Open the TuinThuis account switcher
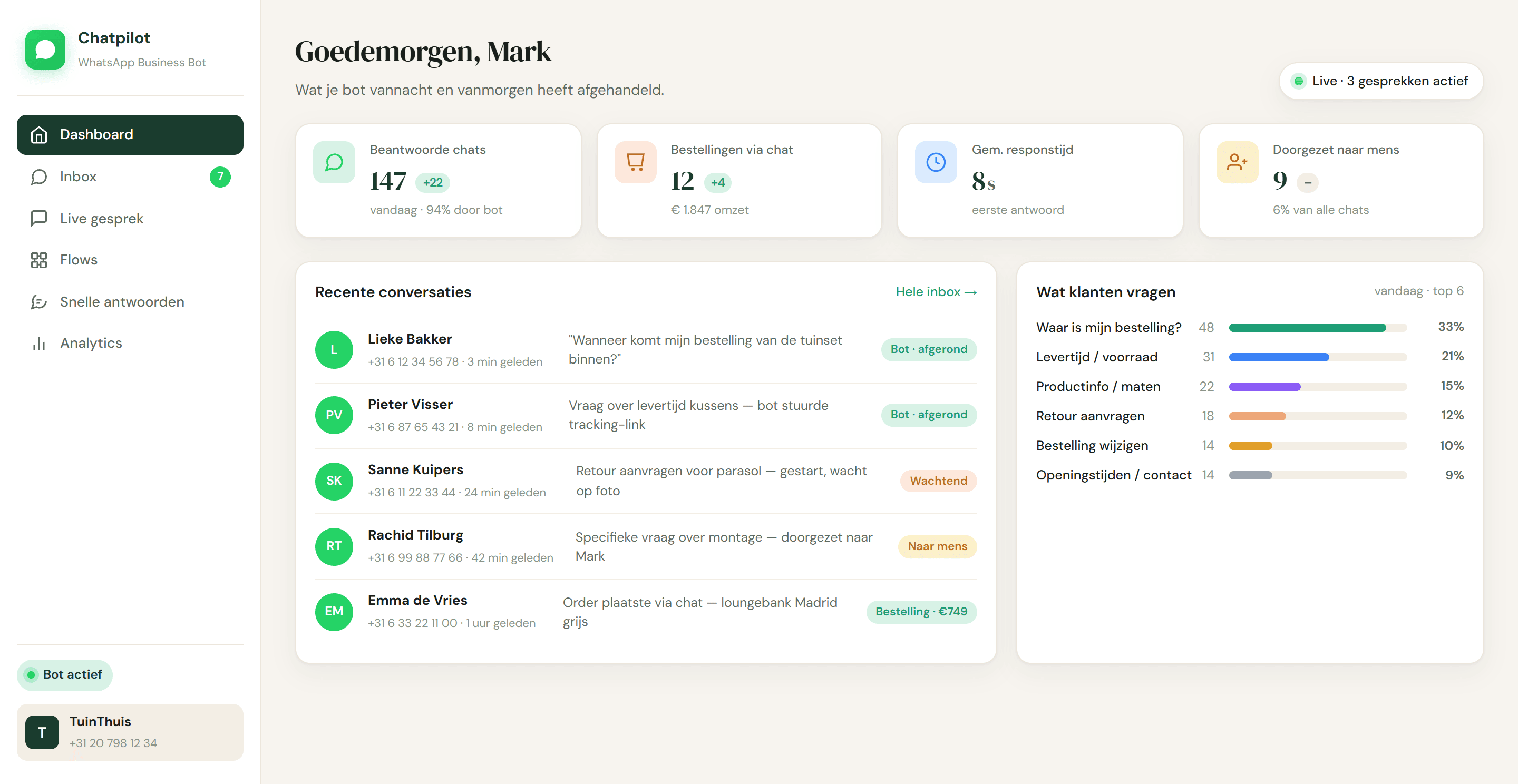This screenshot has width=1518, height=784. 130,732
